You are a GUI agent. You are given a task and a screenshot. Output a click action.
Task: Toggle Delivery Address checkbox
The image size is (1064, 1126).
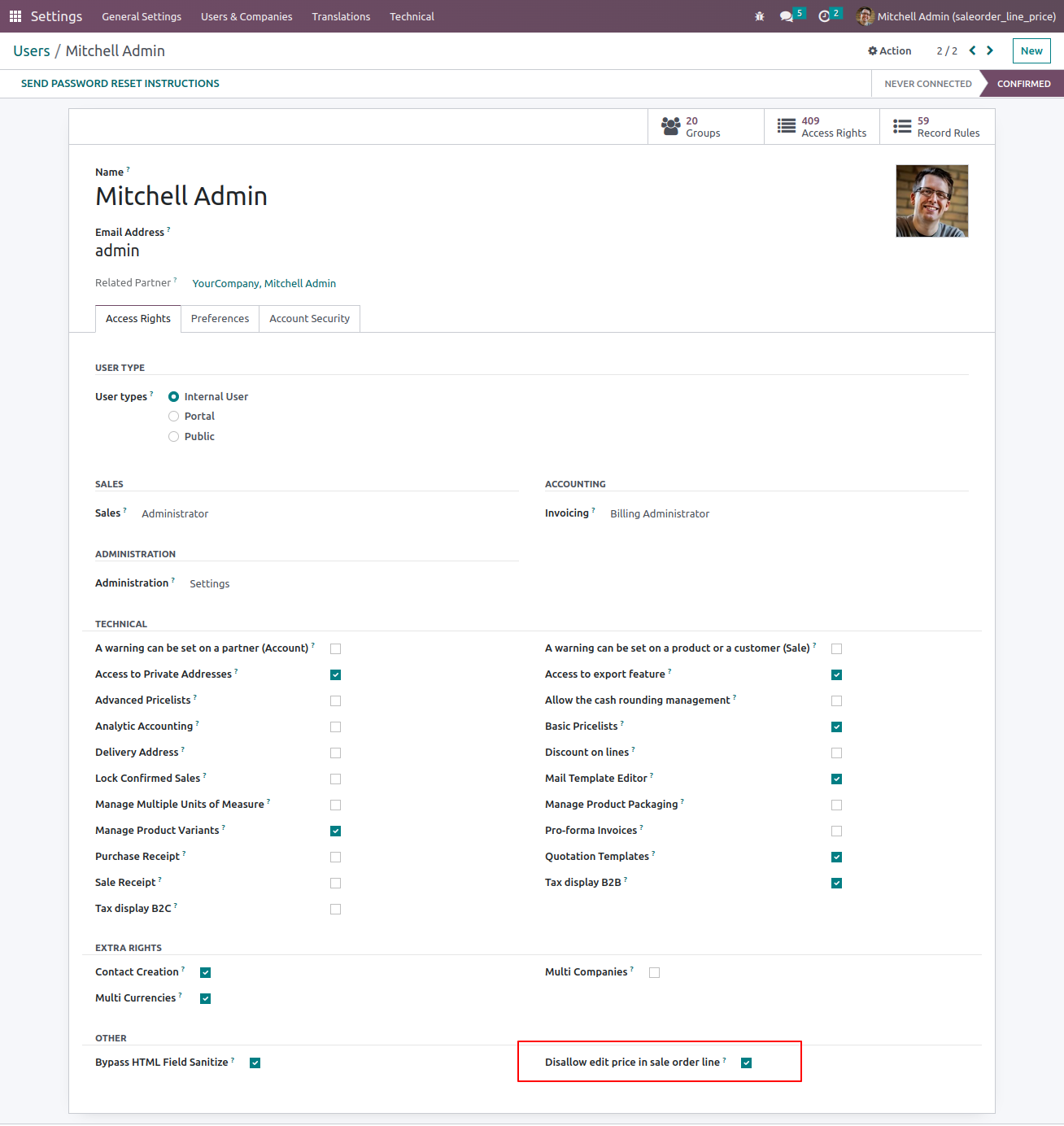(336, 753)
